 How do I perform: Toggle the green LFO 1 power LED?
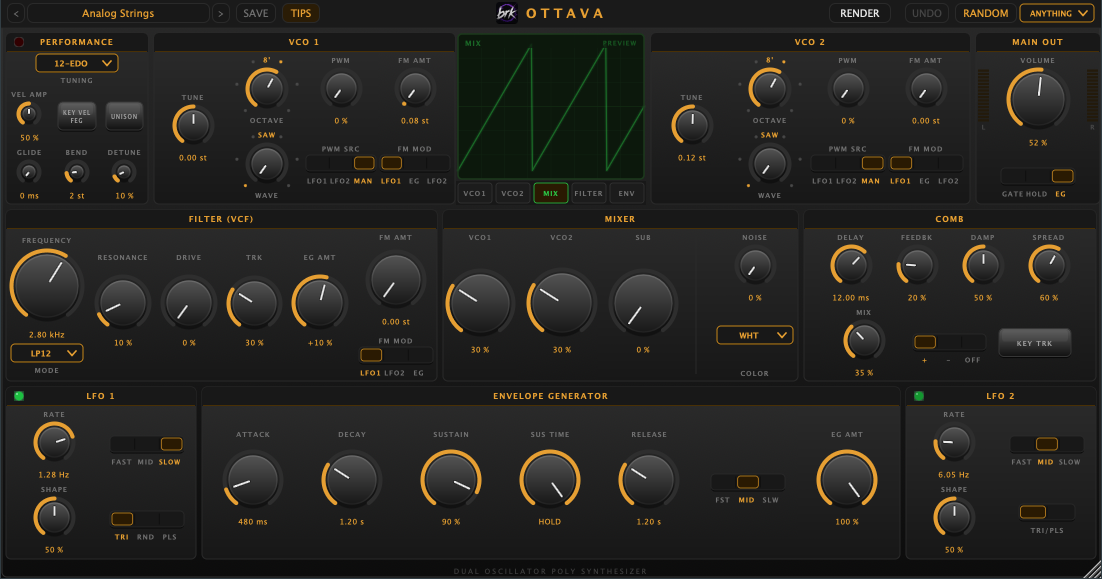19,396
